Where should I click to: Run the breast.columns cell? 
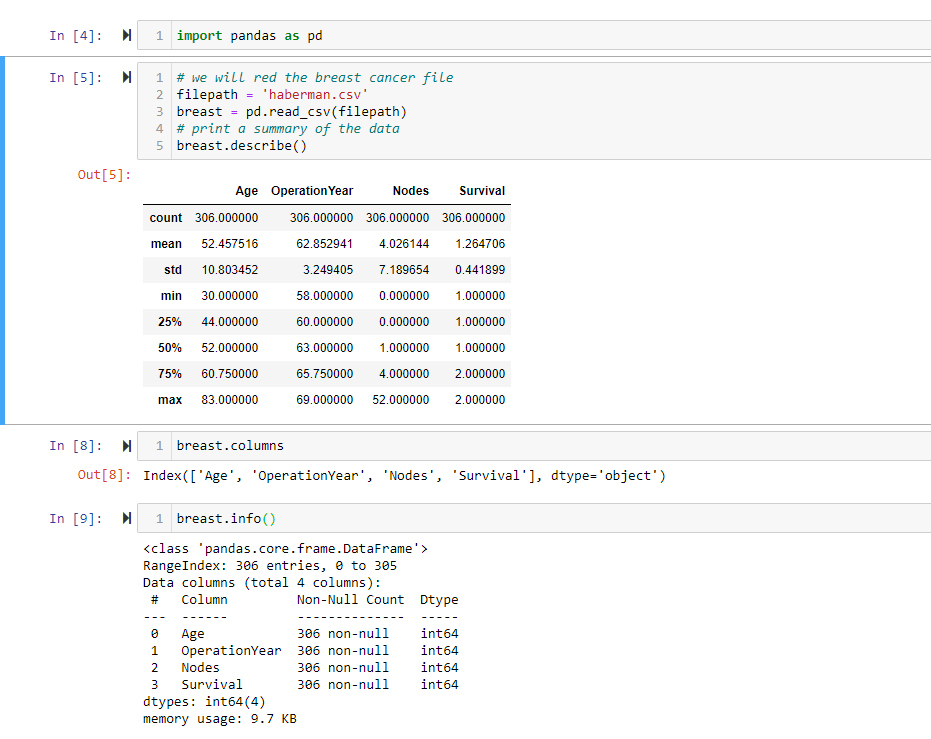pyautogui.click(x=124, y=445)
